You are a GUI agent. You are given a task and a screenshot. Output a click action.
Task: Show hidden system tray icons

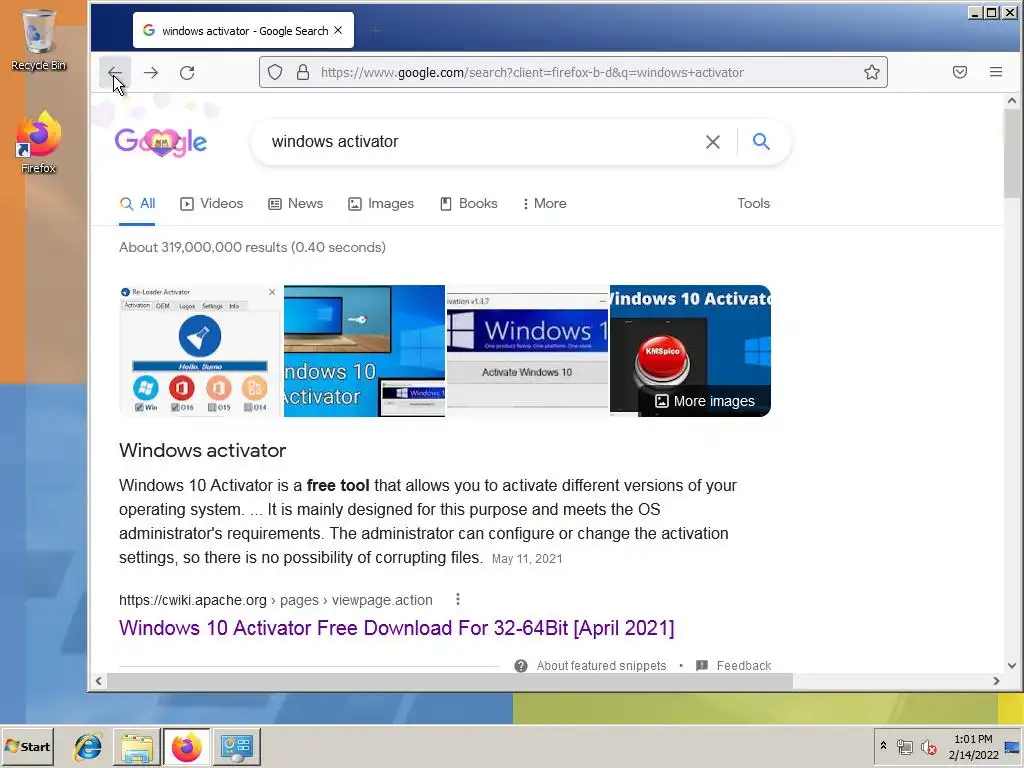[883, 746]
